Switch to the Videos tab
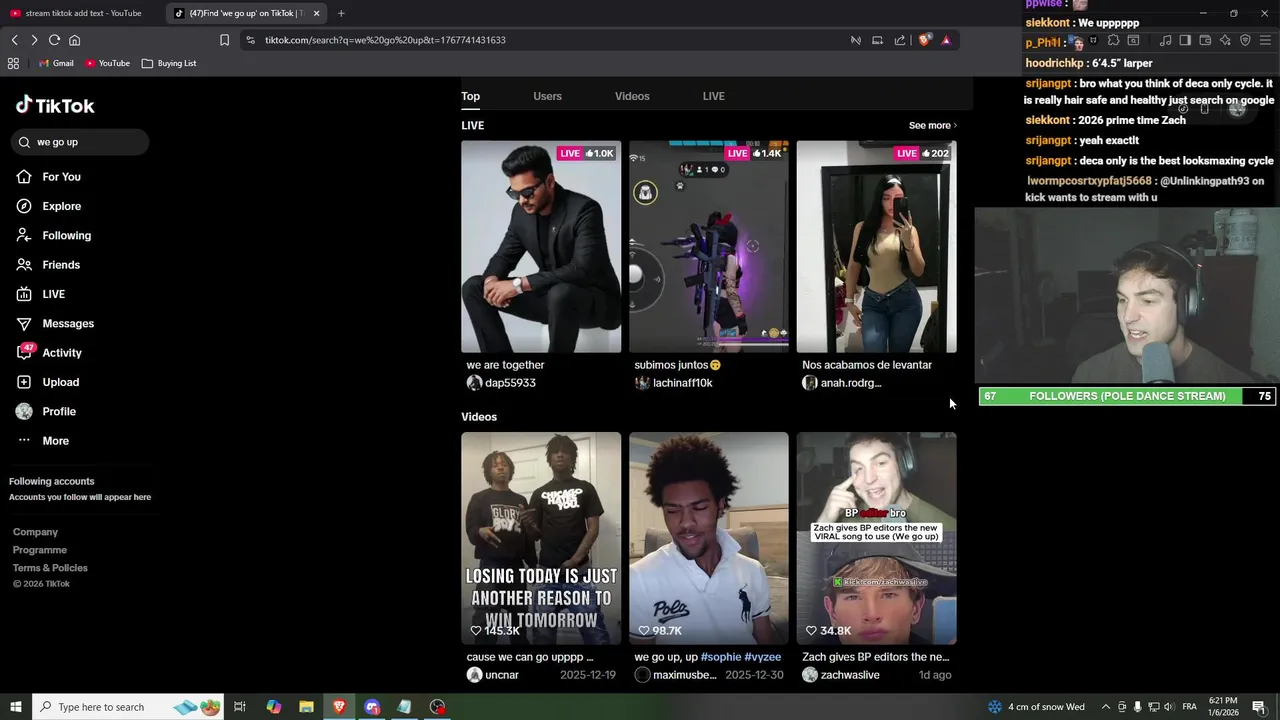The image size is (1280, 720). pos(632,96)
